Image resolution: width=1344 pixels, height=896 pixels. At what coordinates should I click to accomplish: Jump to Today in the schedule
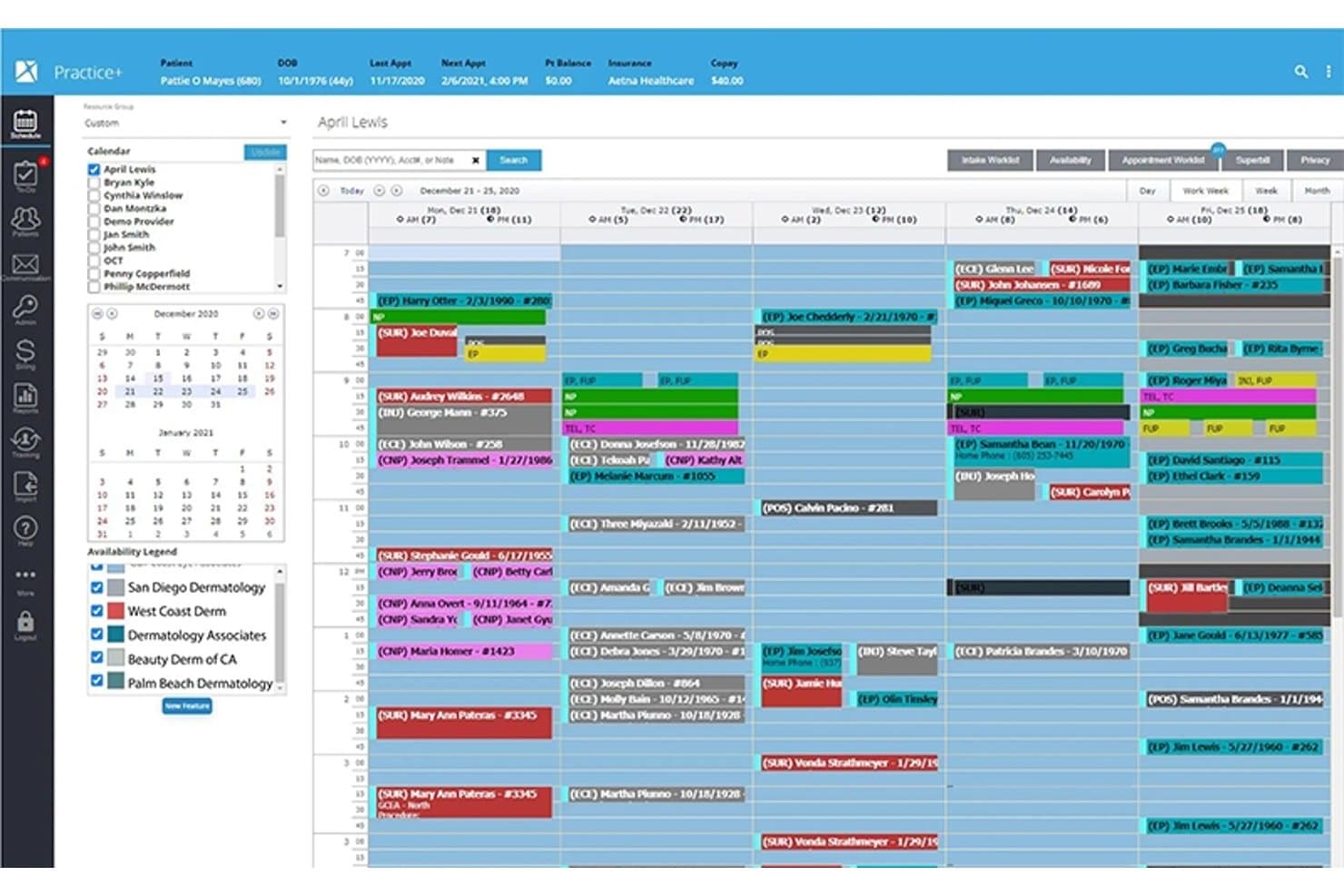(x=351, y=191)
